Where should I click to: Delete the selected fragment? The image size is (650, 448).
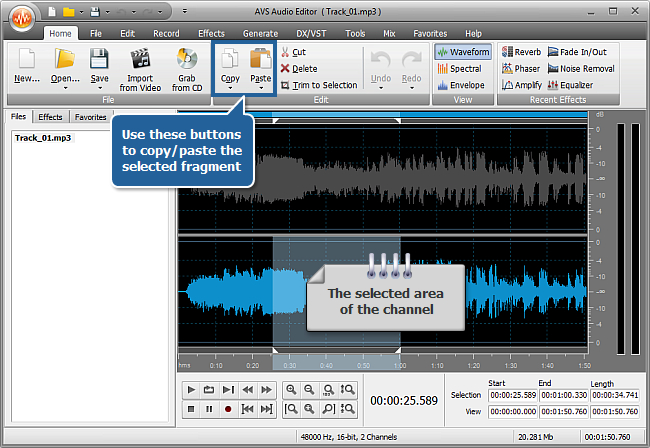point(299,69)
